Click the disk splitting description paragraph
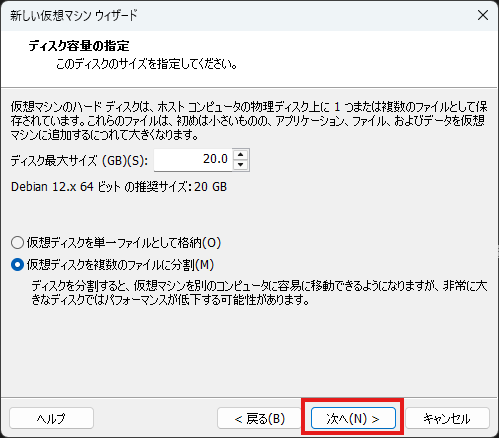Image resolution: width=499 pixels, height=438 pixels. [x=259, y=293]
